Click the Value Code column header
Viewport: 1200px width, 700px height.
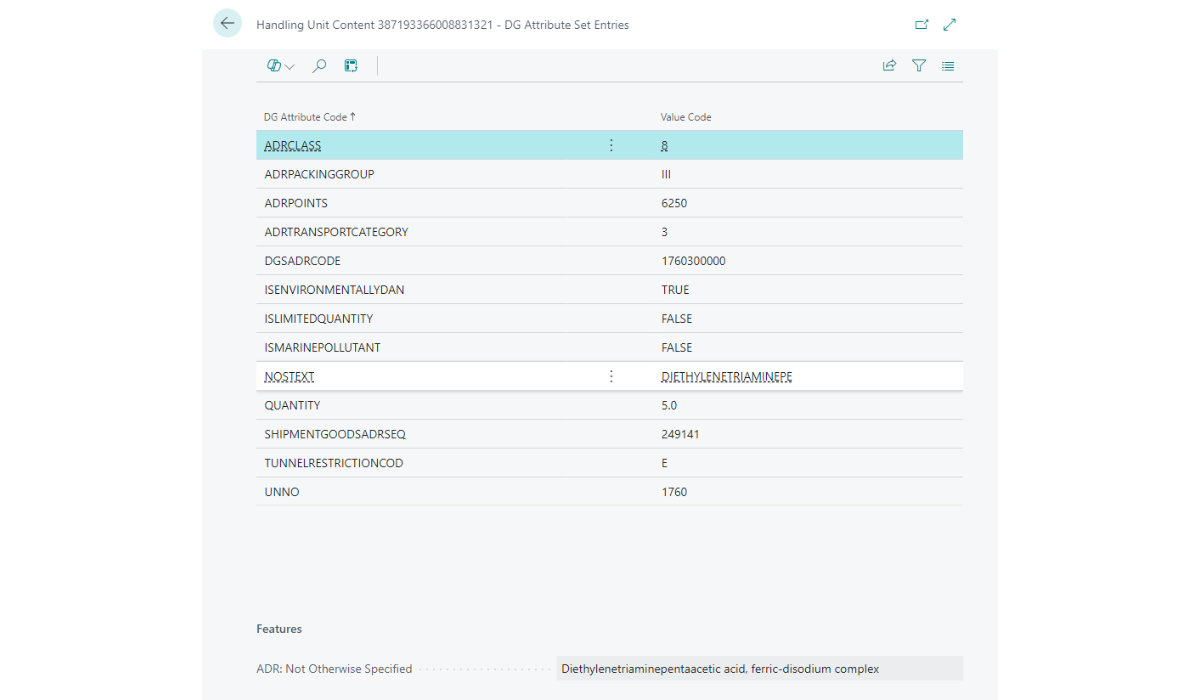click(686, 117)
